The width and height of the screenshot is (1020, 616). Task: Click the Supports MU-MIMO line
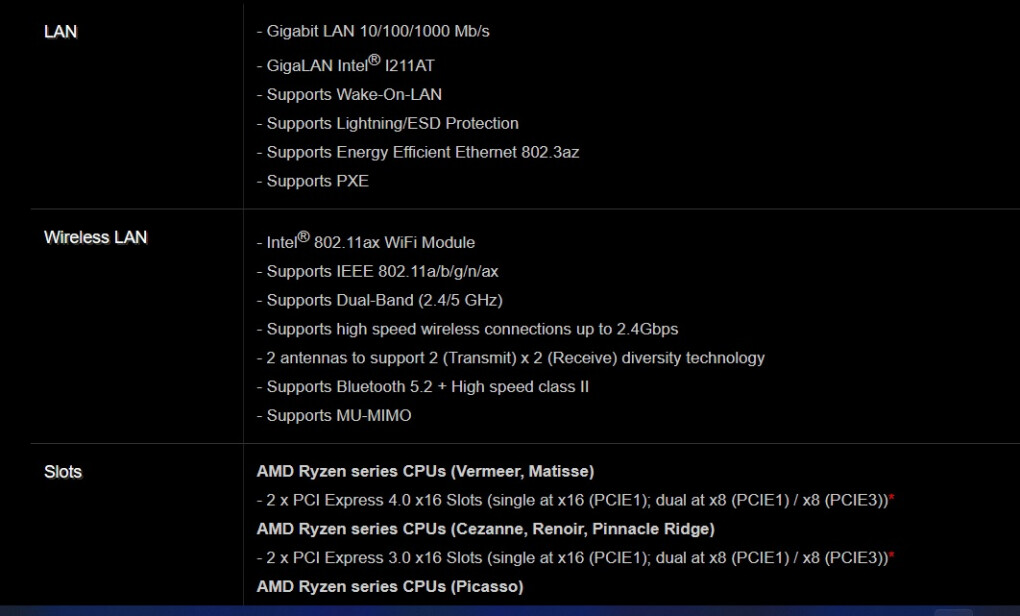click(x=334, y=416)
